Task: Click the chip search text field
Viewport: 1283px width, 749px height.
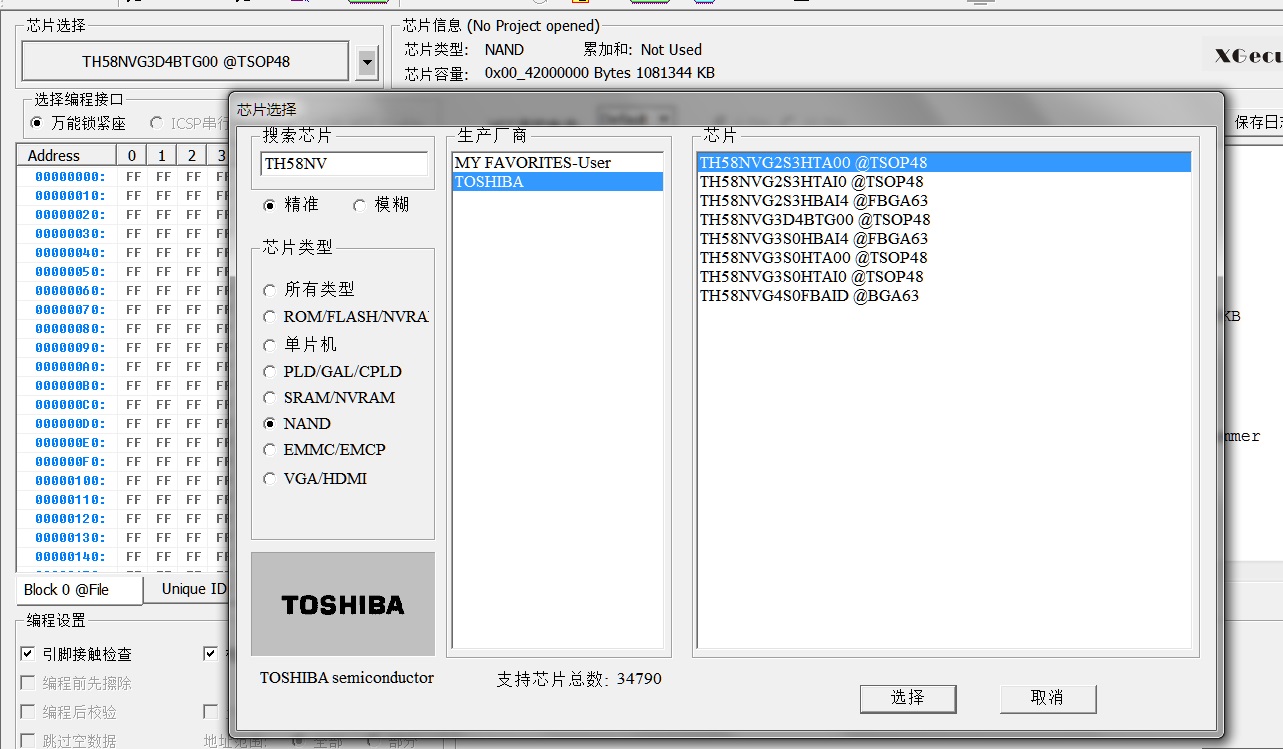Action: pyautogui.click(x=343, y=165)
